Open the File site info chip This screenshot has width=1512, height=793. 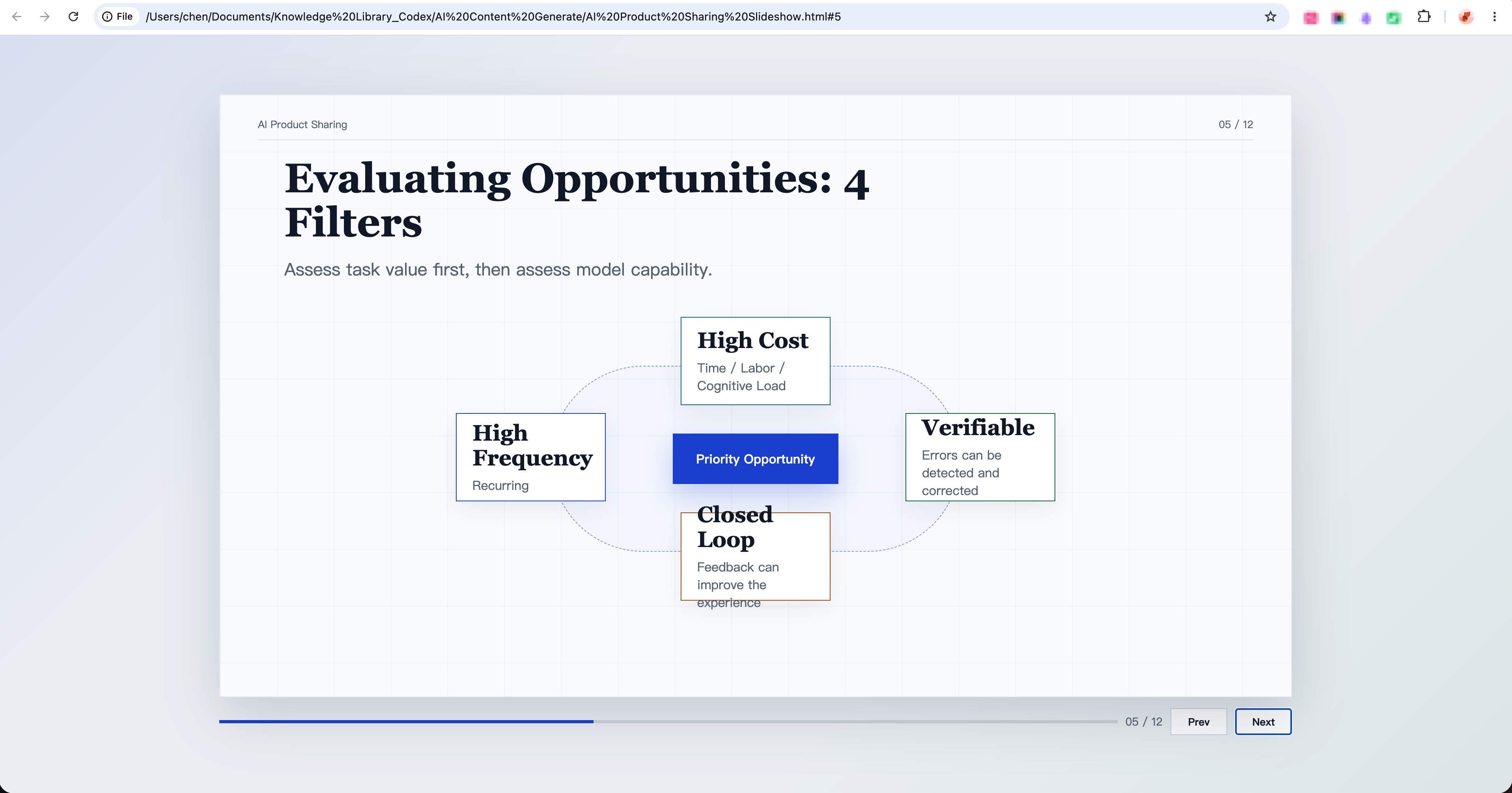(118, 17)
